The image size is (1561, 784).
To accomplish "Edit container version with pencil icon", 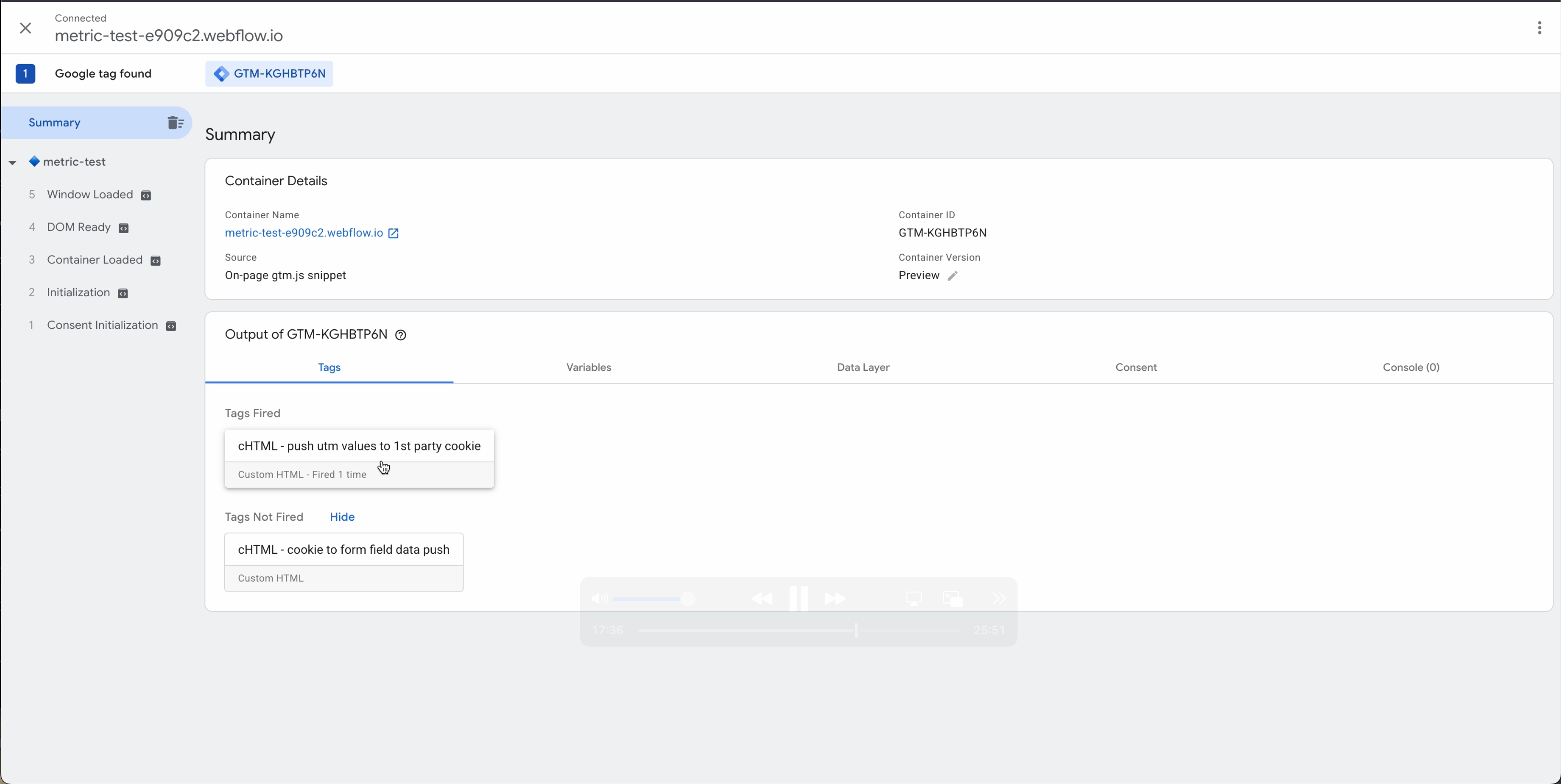I will coord(952,276).
